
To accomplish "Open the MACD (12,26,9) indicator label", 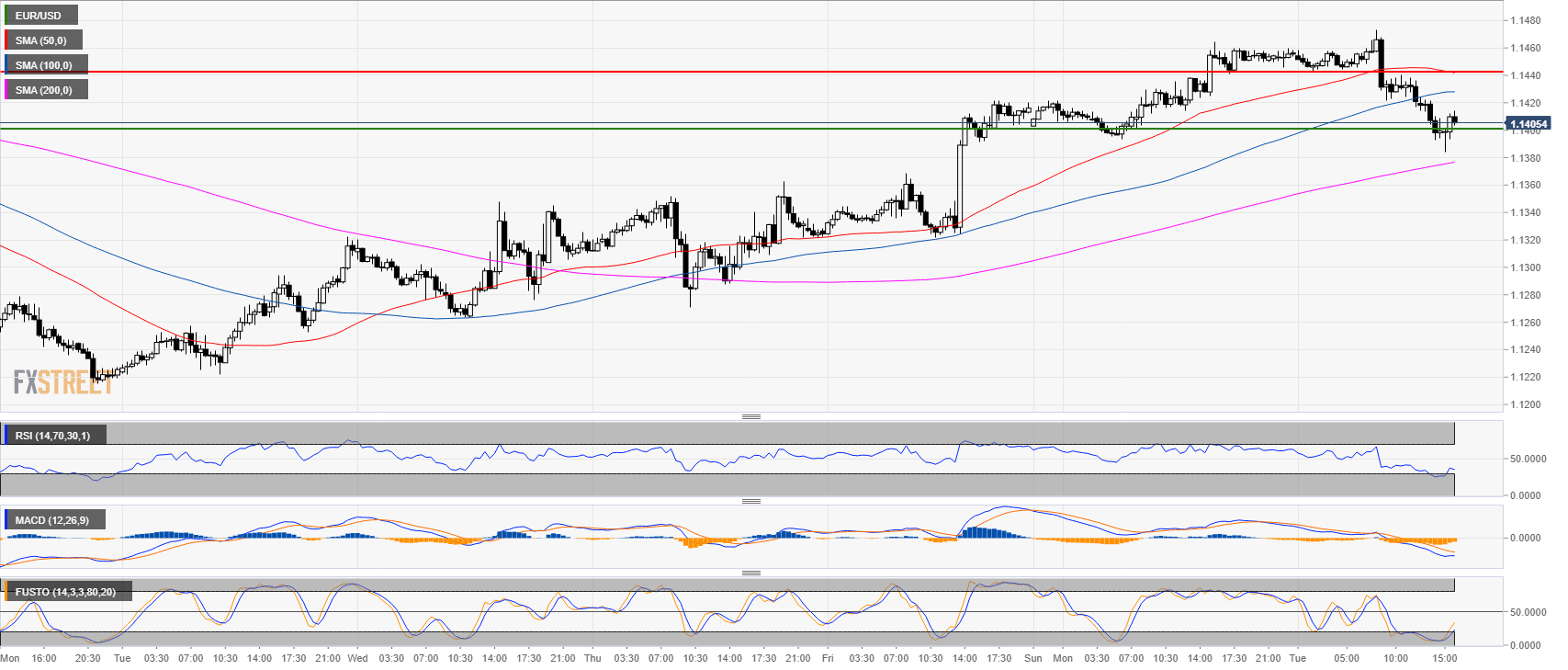I will click(52, 520).
